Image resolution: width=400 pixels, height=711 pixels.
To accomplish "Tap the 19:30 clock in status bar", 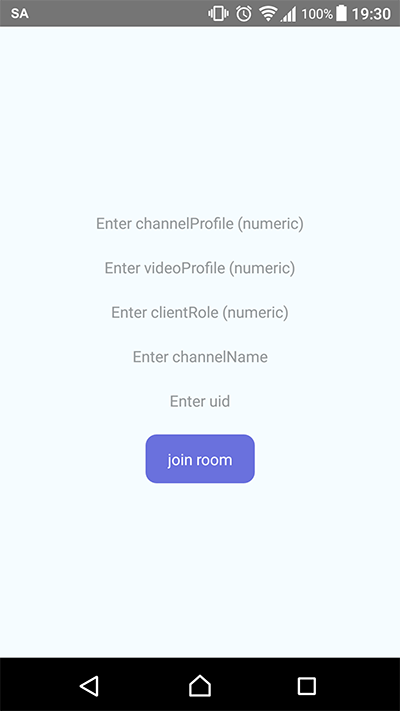I will tap(371, 14).
